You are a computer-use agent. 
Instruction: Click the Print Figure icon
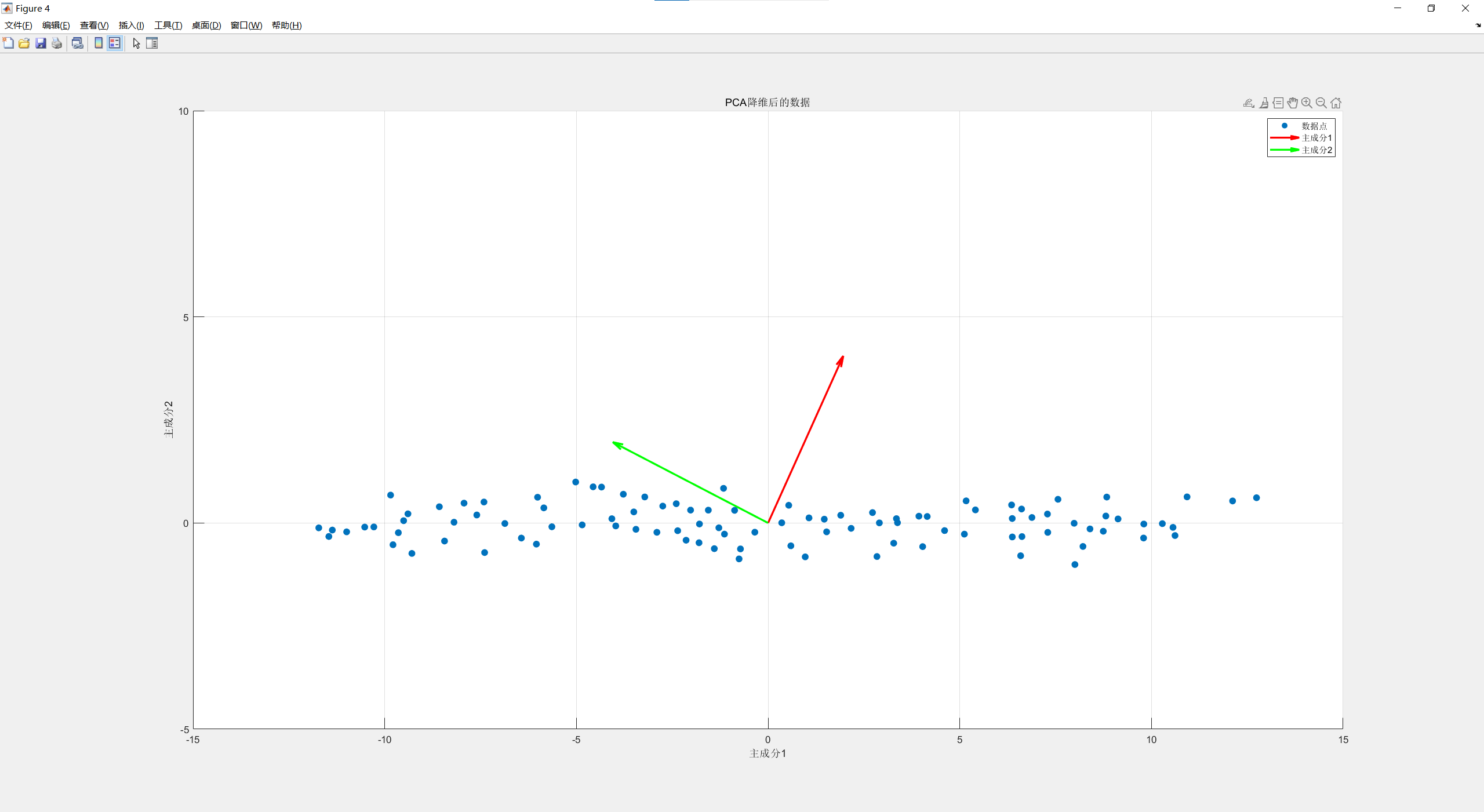pyautogui.click(x=57, y=43)
